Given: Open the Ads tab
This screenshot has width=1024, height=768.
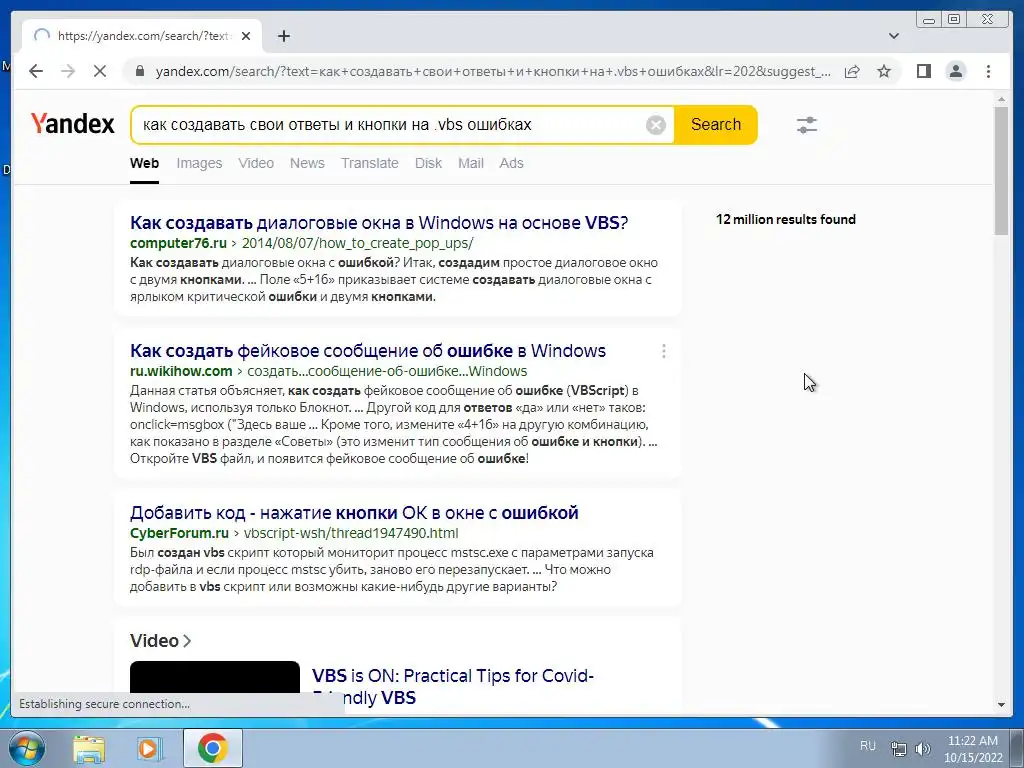Looking at the screenshot, I should 511,163.
